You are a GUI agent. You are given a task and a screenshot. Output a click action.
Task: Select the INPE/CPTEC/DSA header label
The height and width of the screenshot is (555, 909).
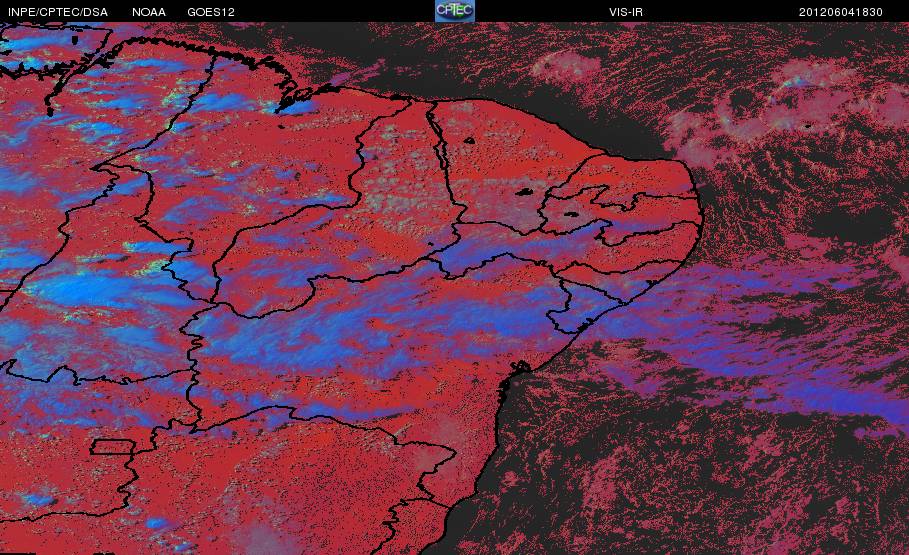[58, 12]
